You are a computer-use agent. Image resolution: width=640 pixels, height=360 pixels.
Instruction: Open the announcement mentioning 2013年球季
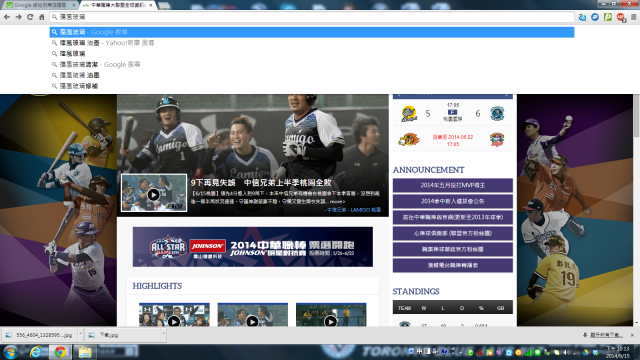[x=453, y=217]
